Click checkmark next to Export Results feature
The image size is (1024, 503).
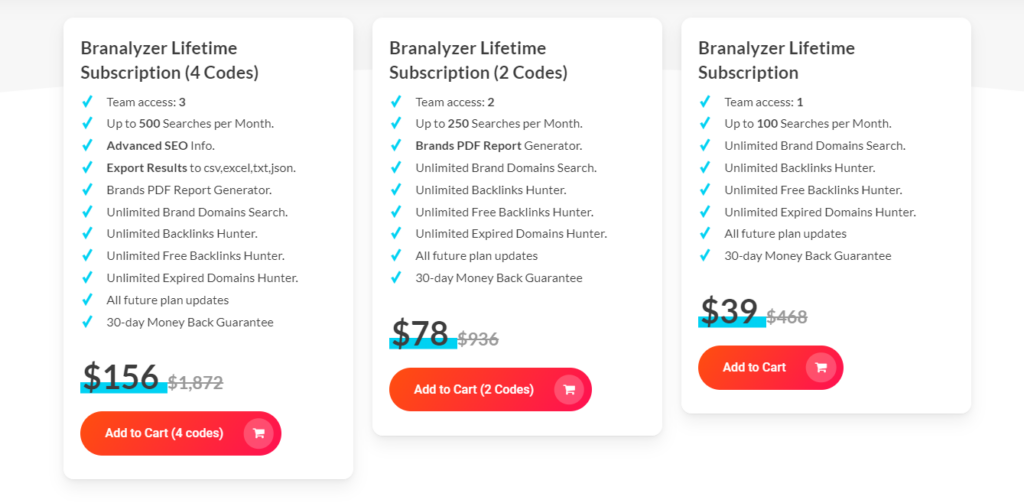(x=88, y=168)
